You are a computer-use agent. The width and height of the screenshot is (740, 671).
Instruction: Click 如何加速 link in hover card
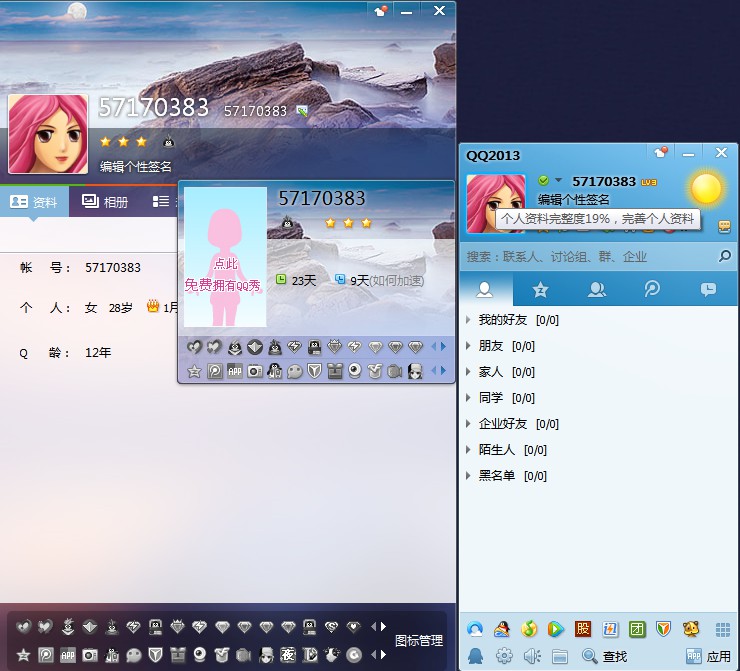coord(396,281)
